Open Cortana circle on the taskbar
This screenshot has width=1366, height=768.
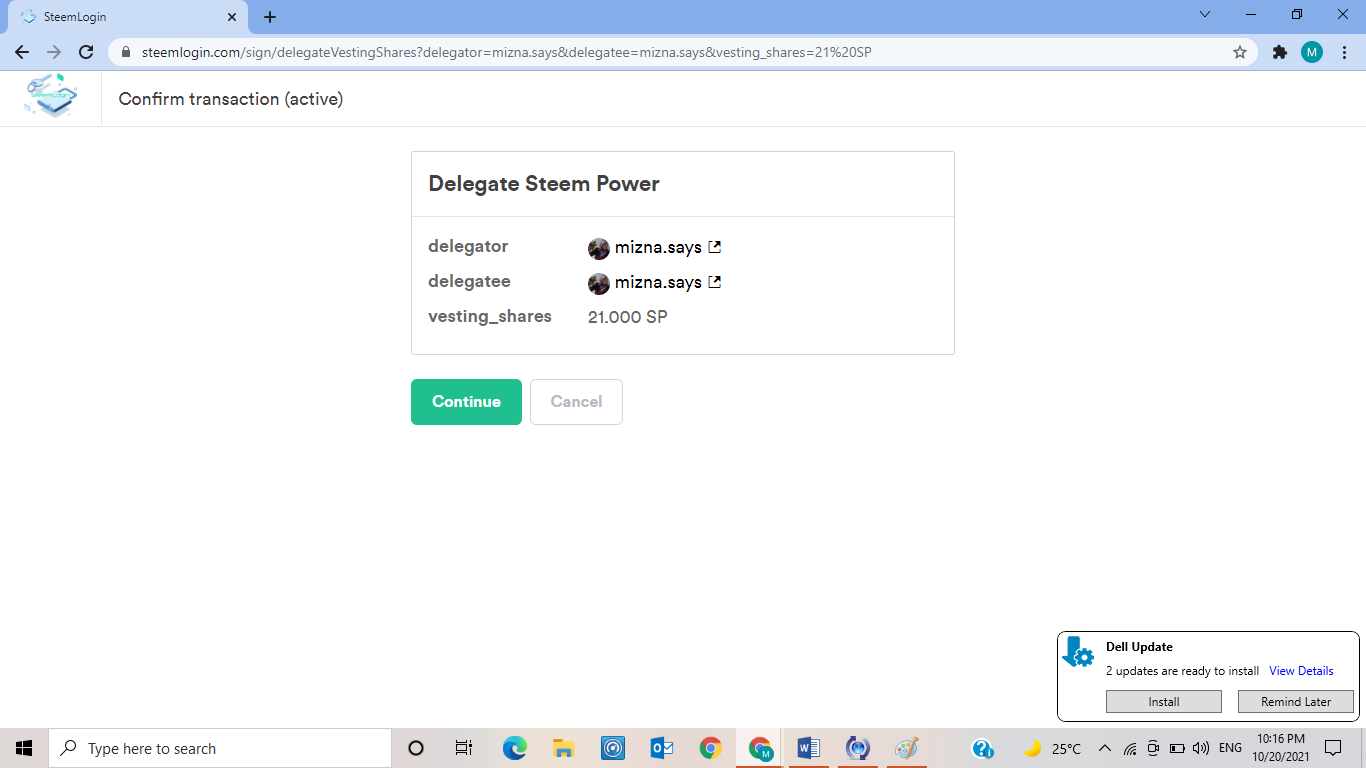click(x=416, y=748)
